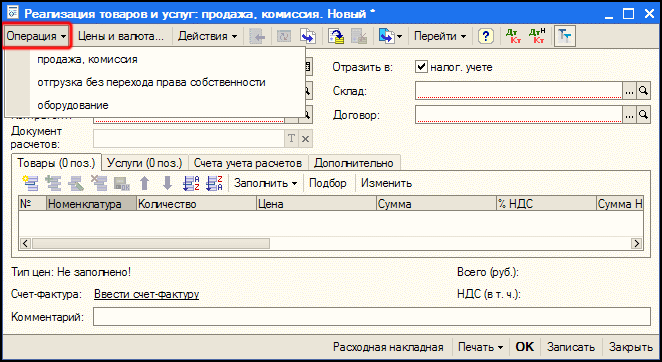Viewport: 662px width, 362px height.
Task: Click the Tт text toggle toolbar icon
Action: [x=564, y=36]
